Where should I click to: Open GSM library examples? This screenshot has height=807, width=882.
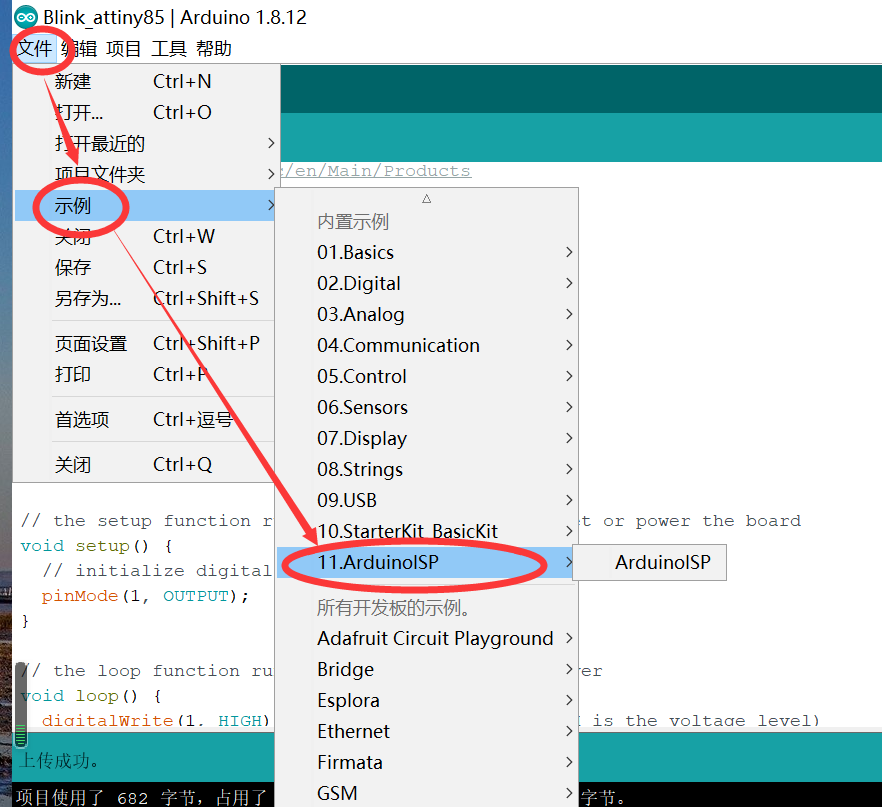pos(428,793)
